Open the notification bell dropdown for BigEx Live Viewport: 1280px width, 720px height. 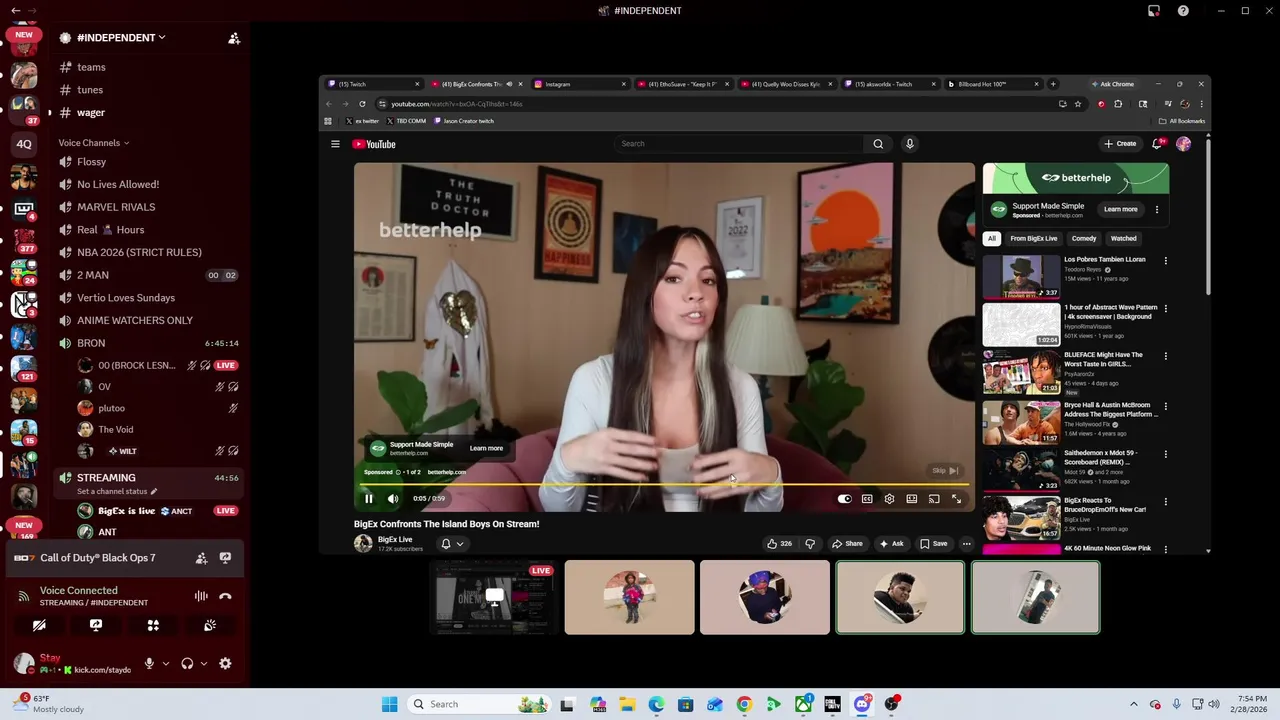coord(452,544)
